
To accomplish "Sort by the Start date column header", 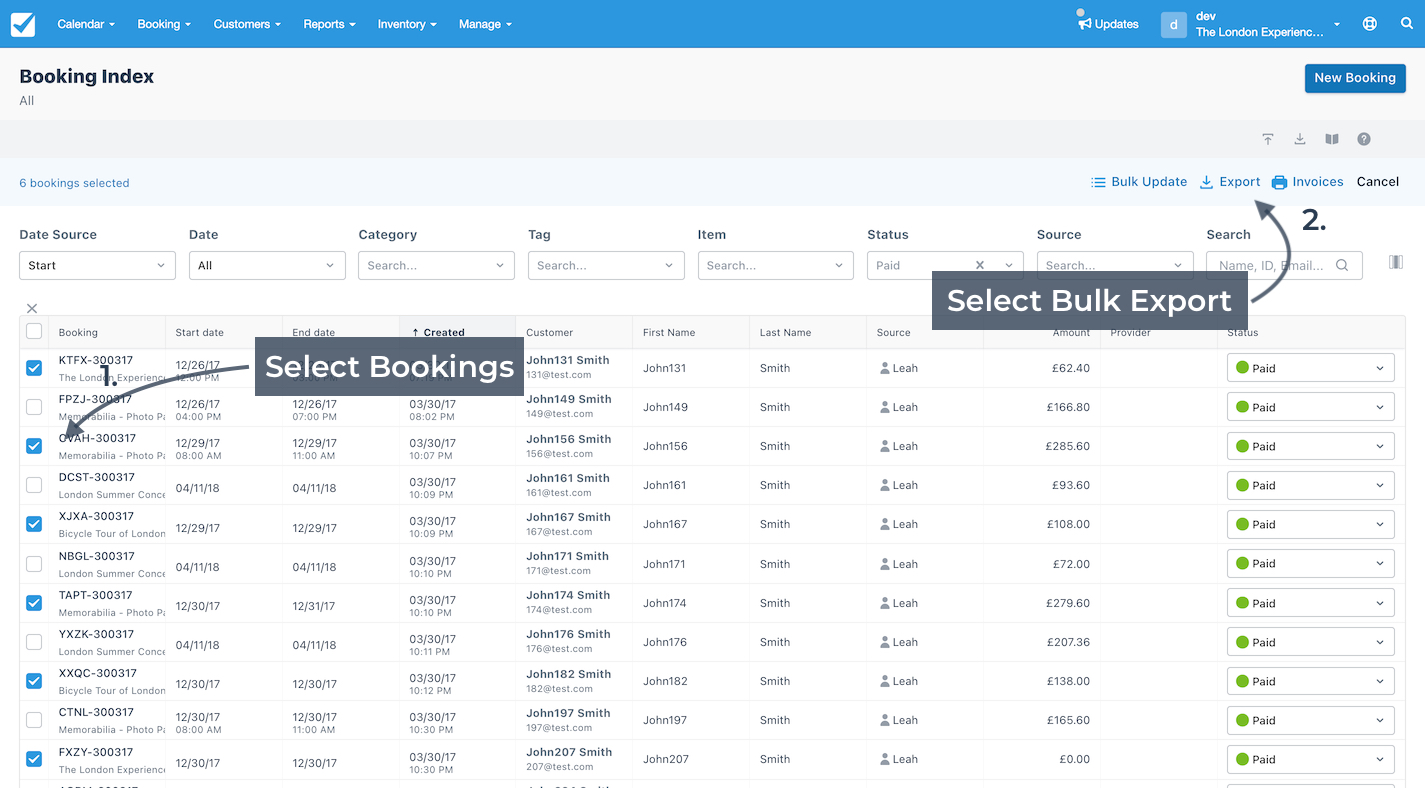I will click(199, 332).
